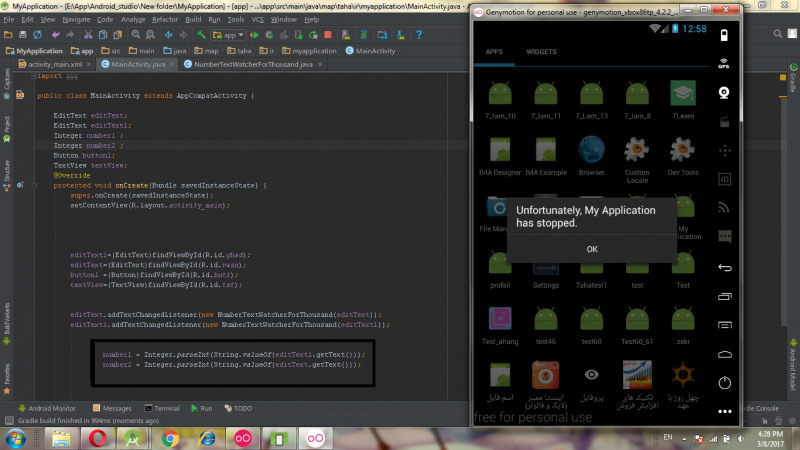The width and height of the screenshot is (800, 450).
Task: Open the 7Learn app in emulator
Action: coord(683,99)
